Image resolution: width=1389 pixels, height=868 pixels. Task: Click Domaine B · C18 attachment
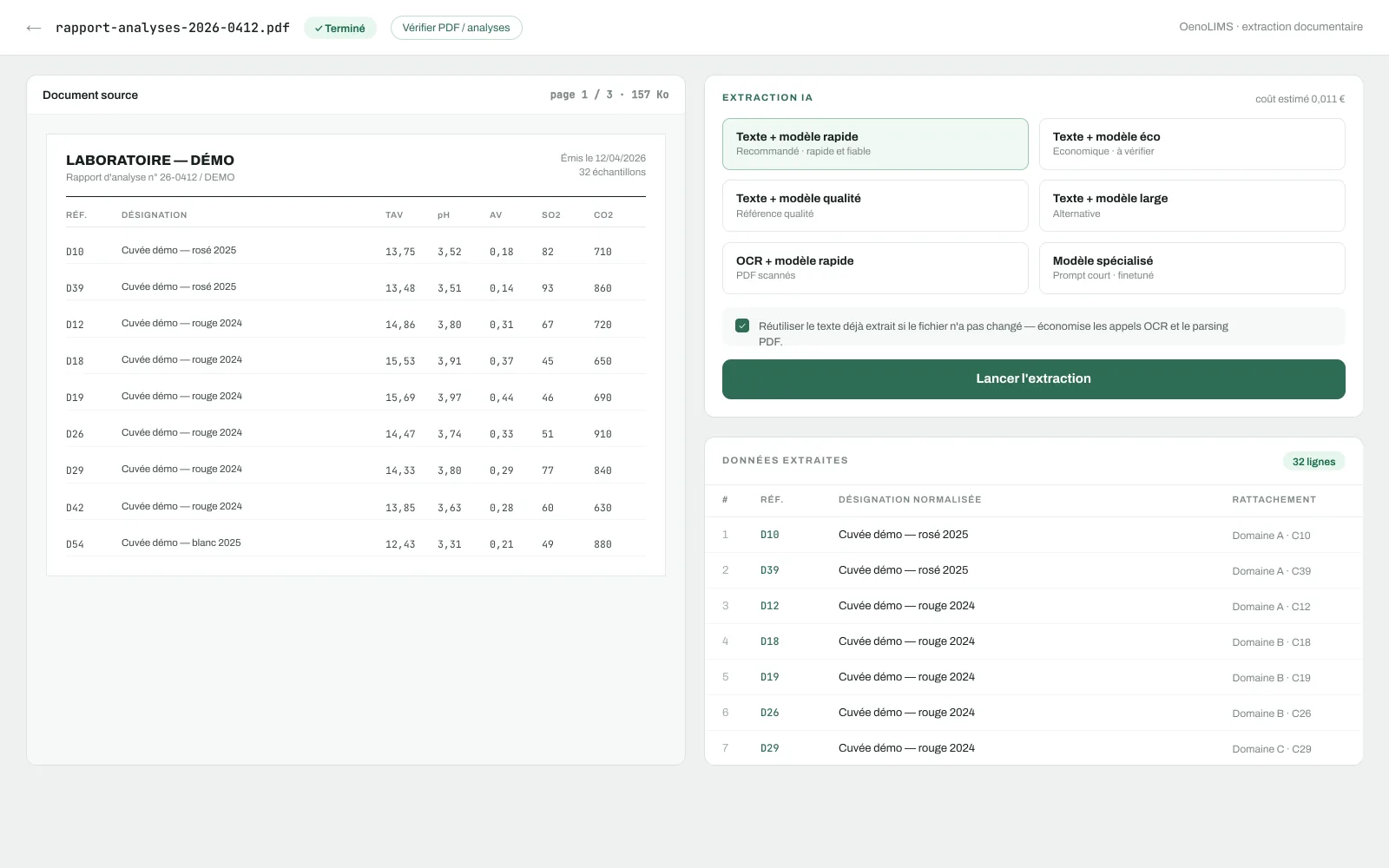pos(1271,642)
